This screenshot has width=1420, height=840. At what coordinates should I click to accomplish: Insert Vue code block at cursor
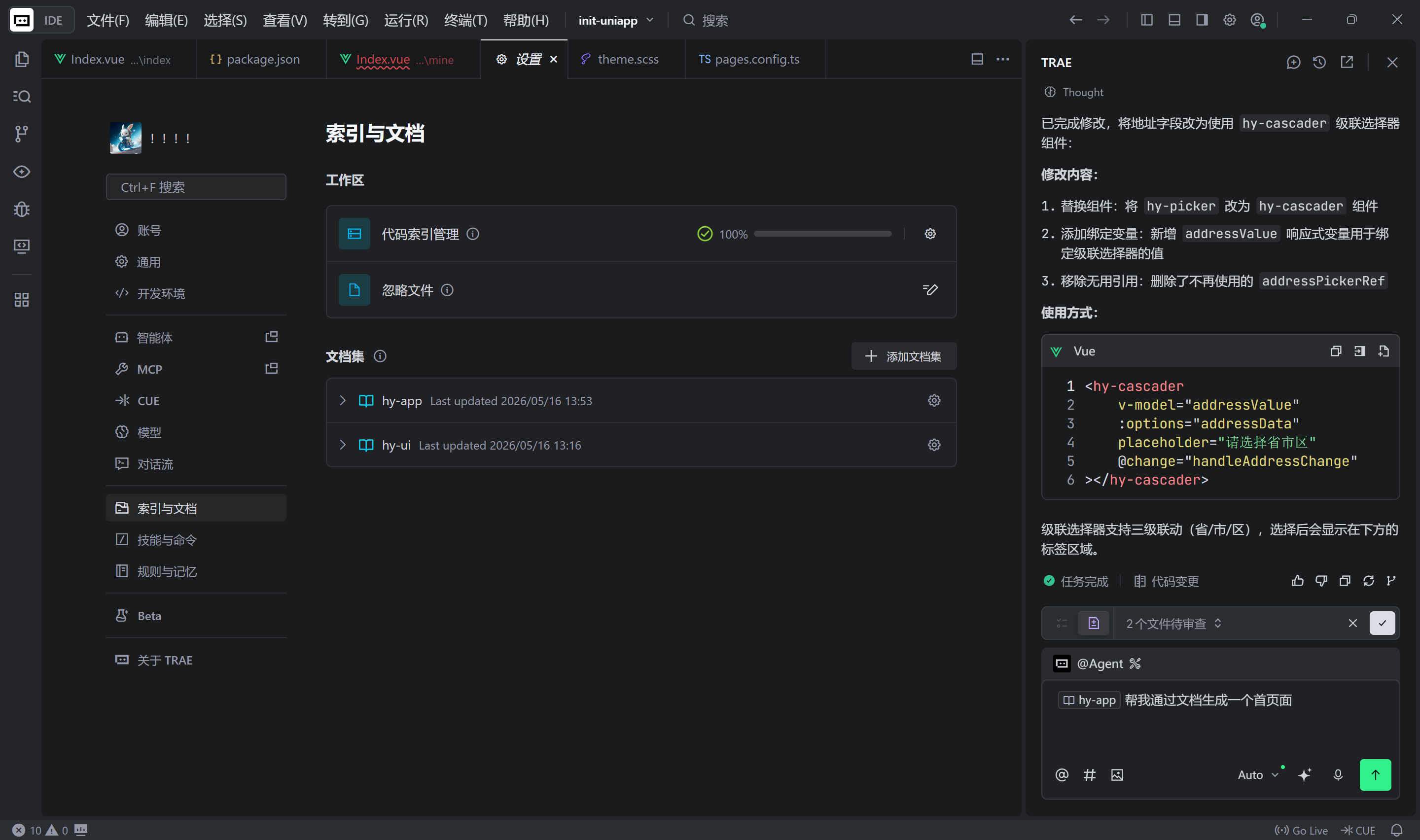click(1359, 351)
